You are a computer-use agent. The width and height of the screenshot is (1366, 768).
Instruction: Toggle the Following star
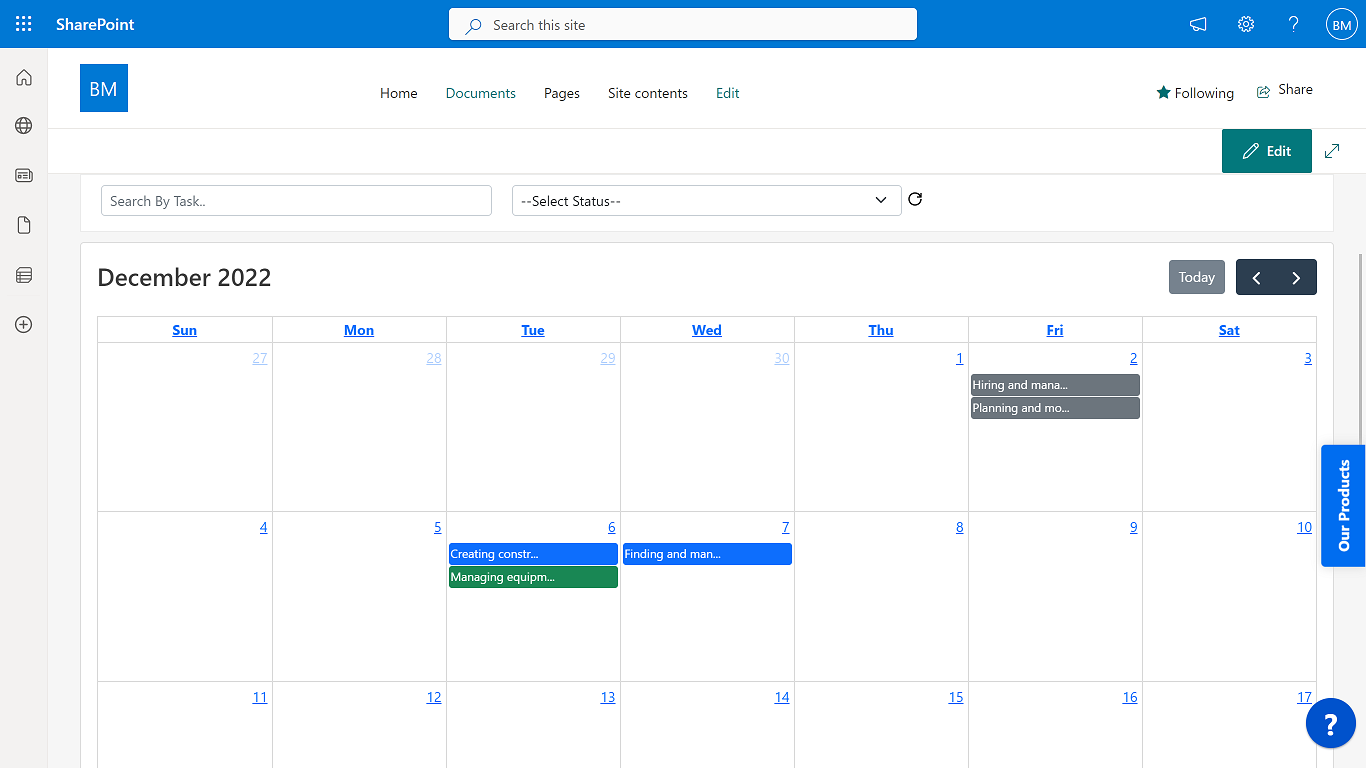(x=1195, y=92)
